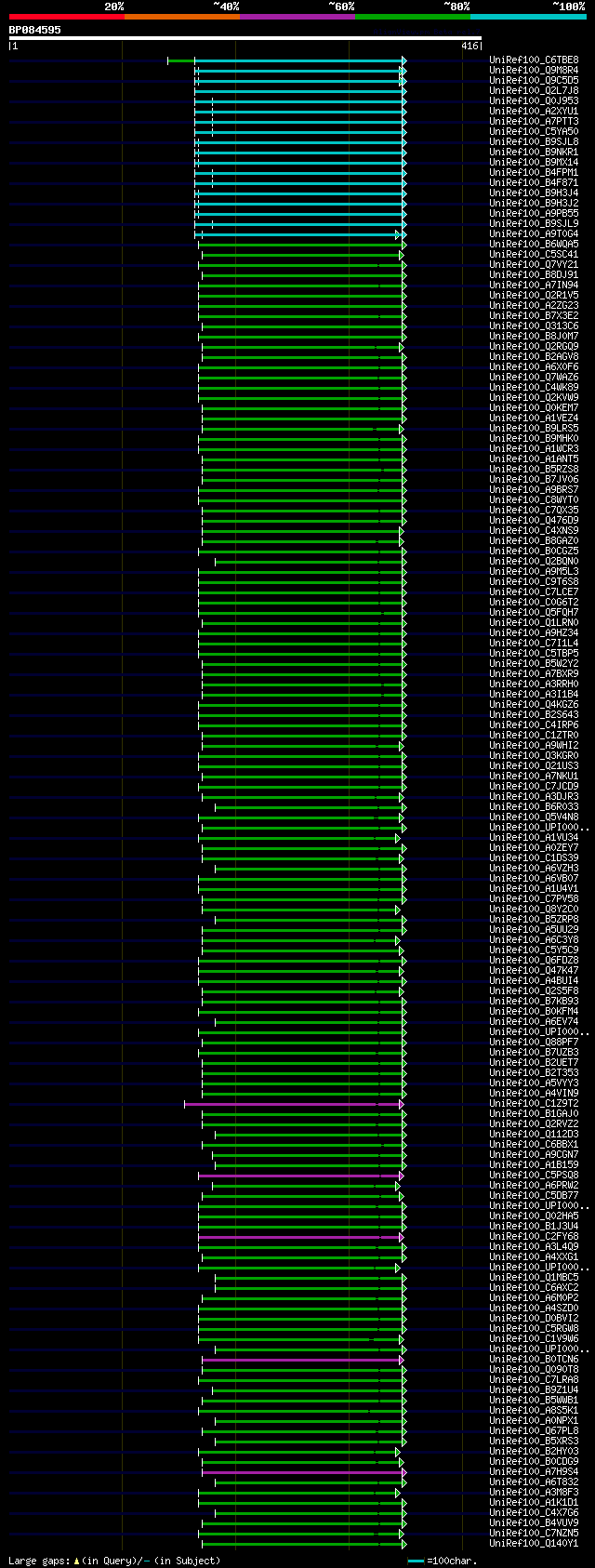Select label UniRef100_Q5FQH7
The width and height of the screenshot is (595, 1568).
point(534,613)
